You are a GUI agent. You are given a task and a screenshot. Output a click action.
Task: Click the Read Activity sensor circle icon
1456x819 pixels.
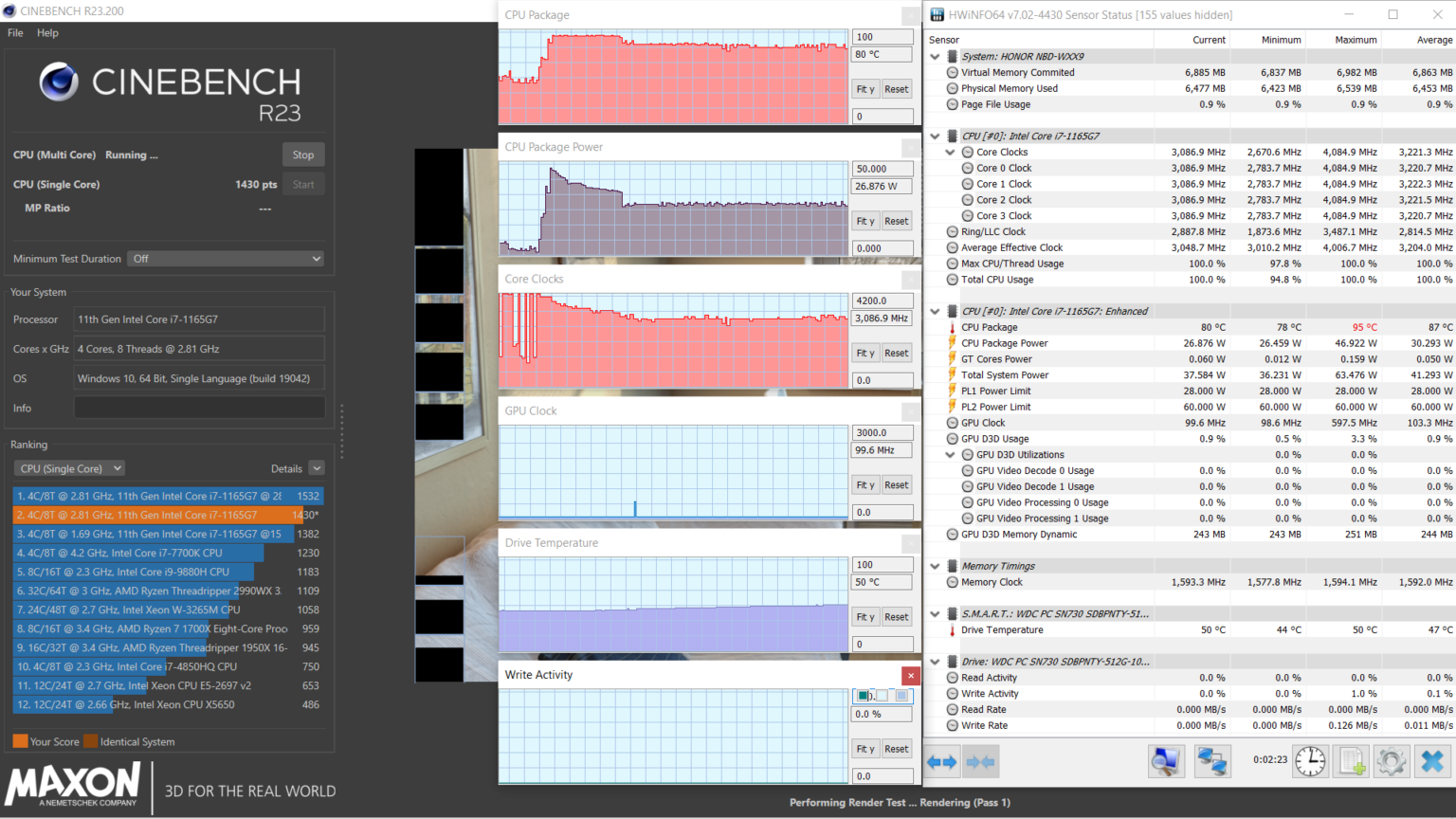[952, 678]
